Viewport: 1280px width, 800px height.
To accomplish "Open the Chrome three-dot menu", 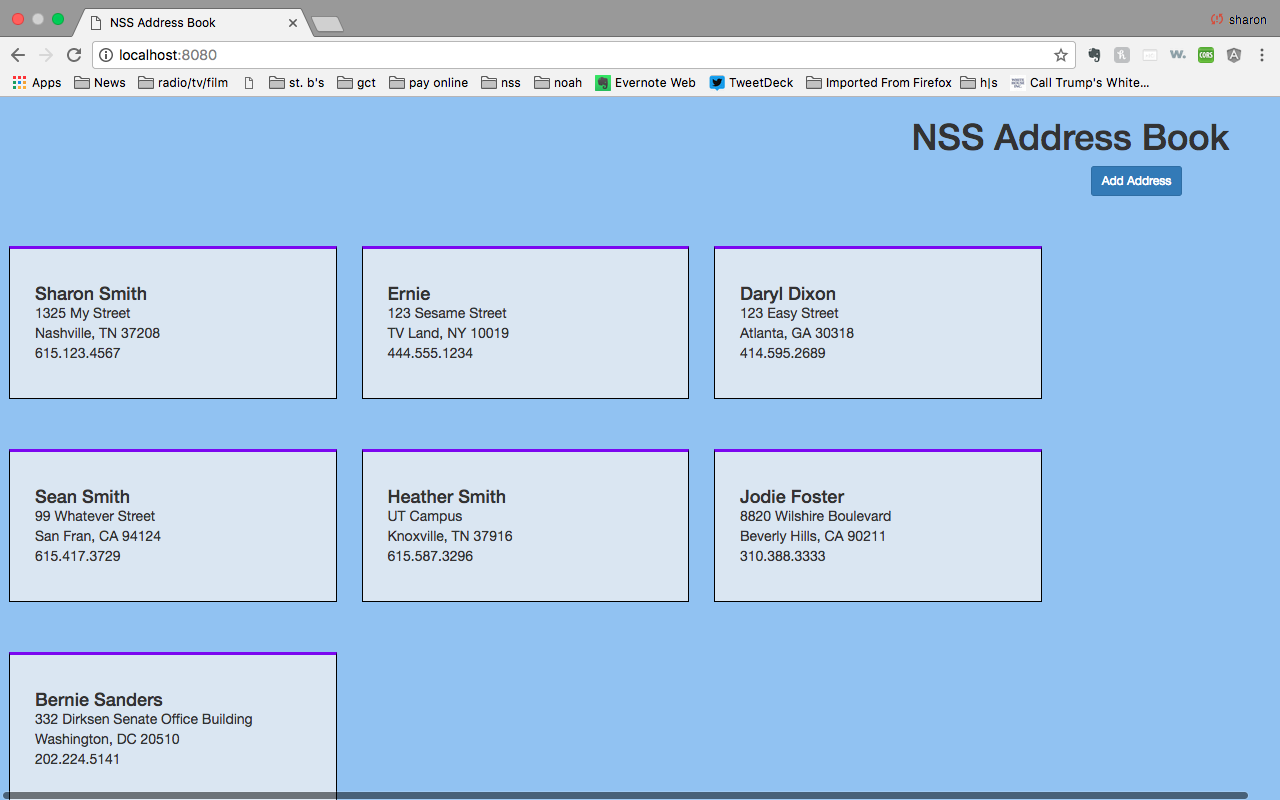I will 1262,55.
